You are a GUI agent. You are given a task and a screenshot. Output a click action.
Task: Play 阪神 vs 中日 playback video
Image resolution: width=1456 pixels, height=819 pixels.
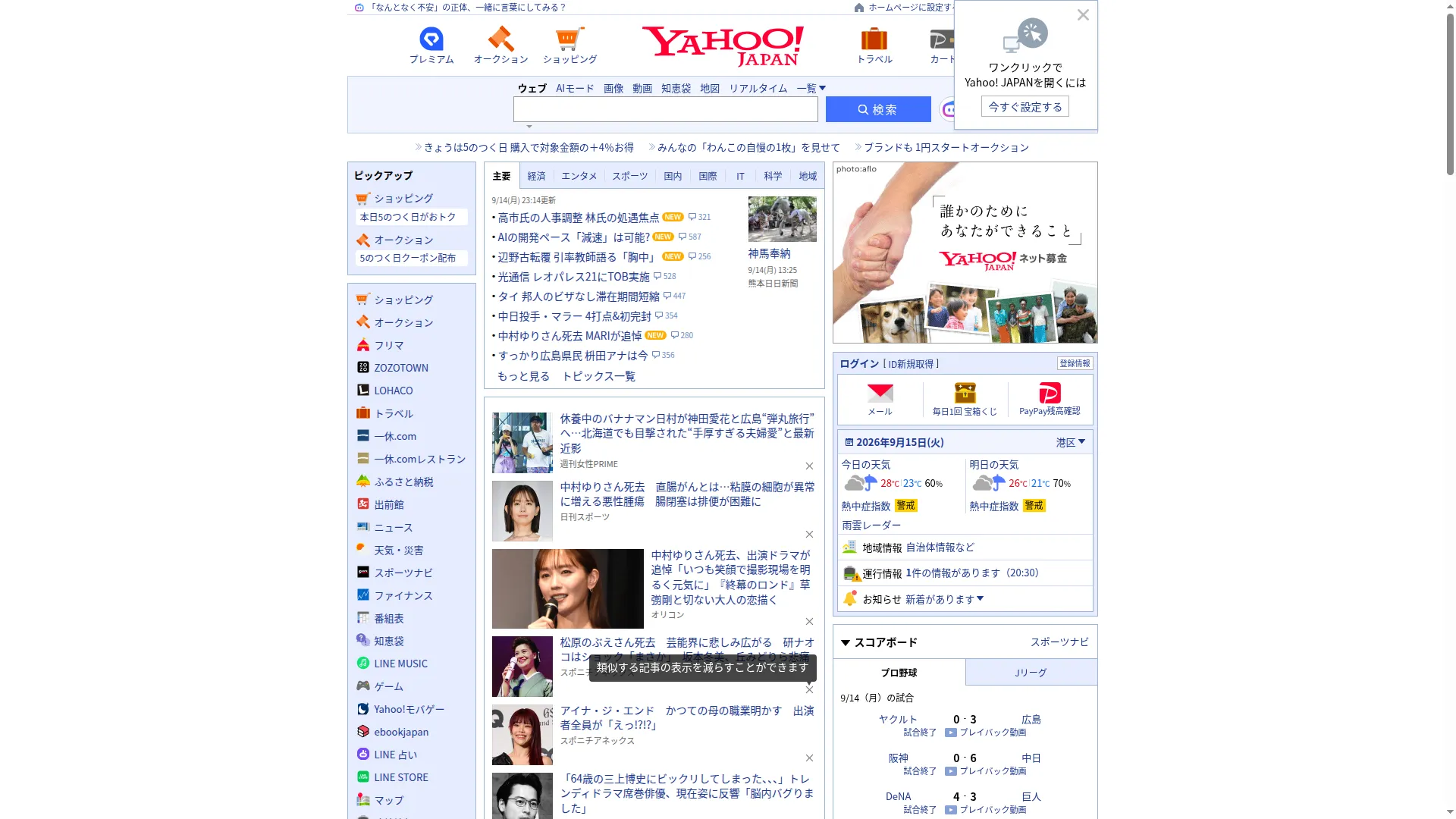(985, 771)
